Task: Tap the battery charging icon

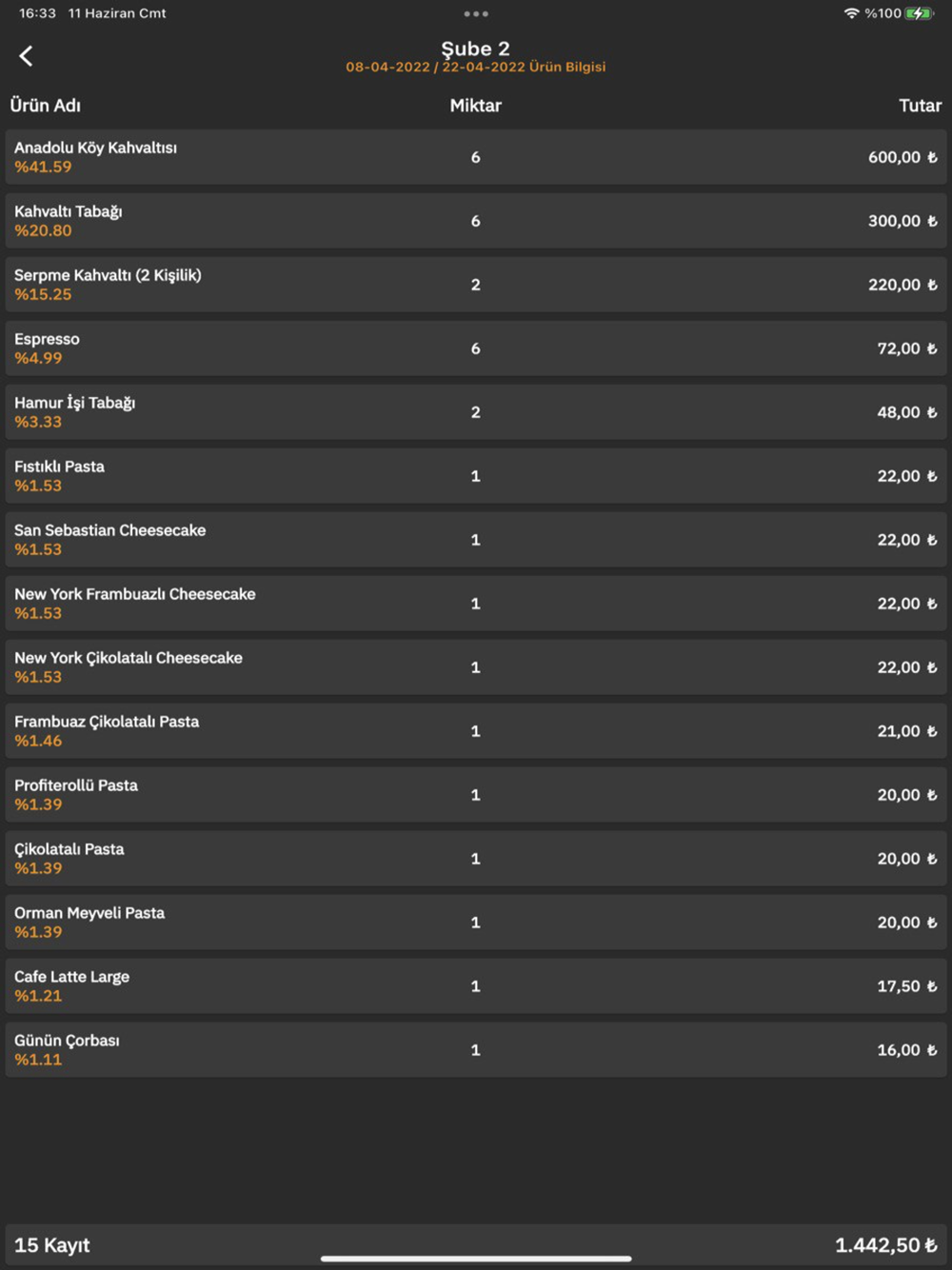Action: (919, 13)
